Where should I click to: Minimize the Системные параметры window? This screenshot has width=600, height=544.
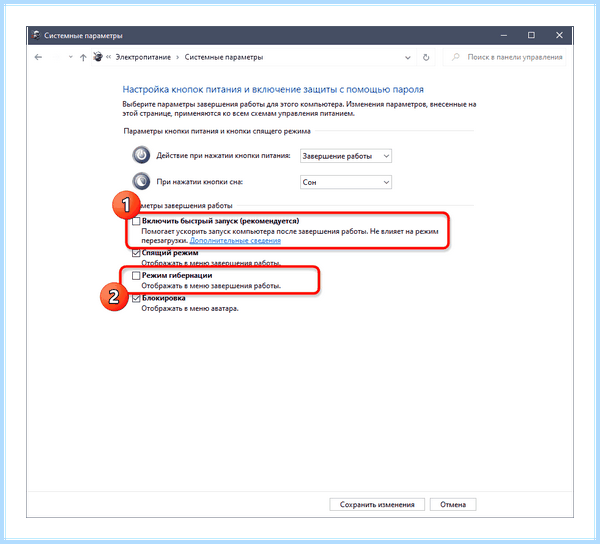coord(504,35)
